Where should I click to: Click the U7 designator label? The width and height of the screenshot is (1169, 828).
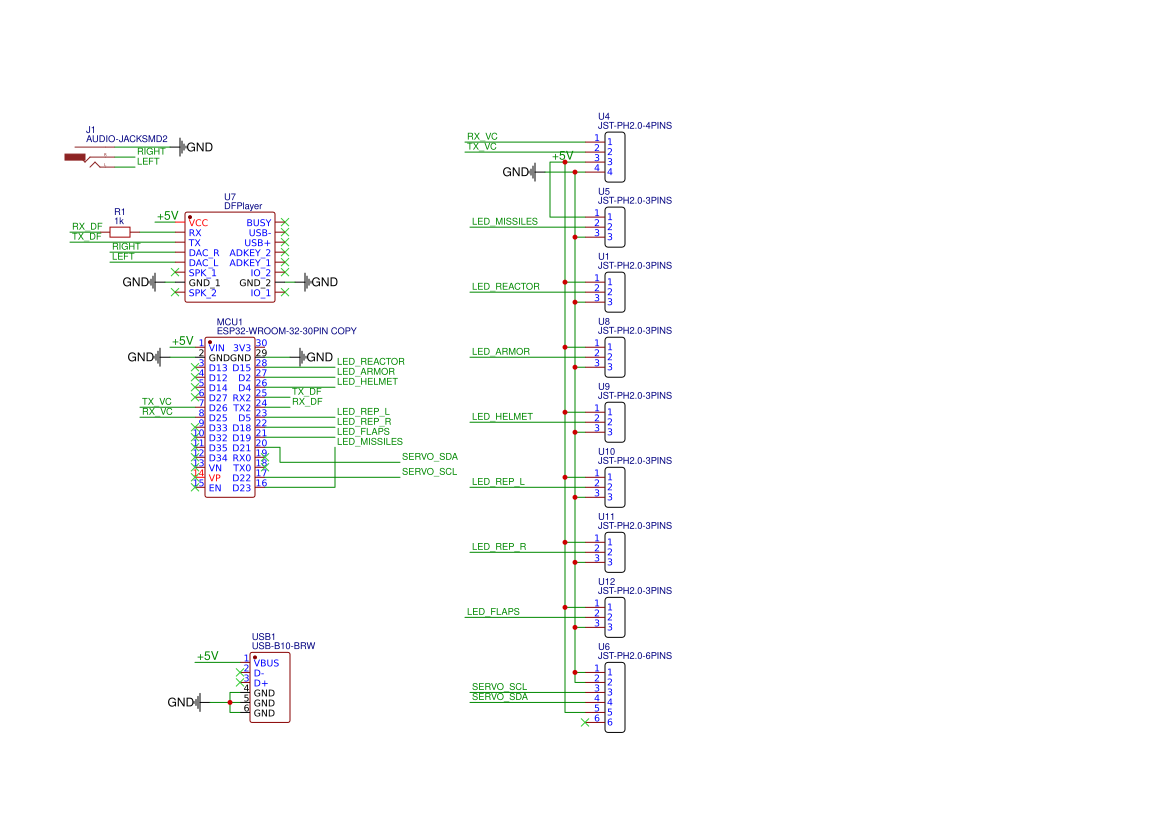click(230, 197)
